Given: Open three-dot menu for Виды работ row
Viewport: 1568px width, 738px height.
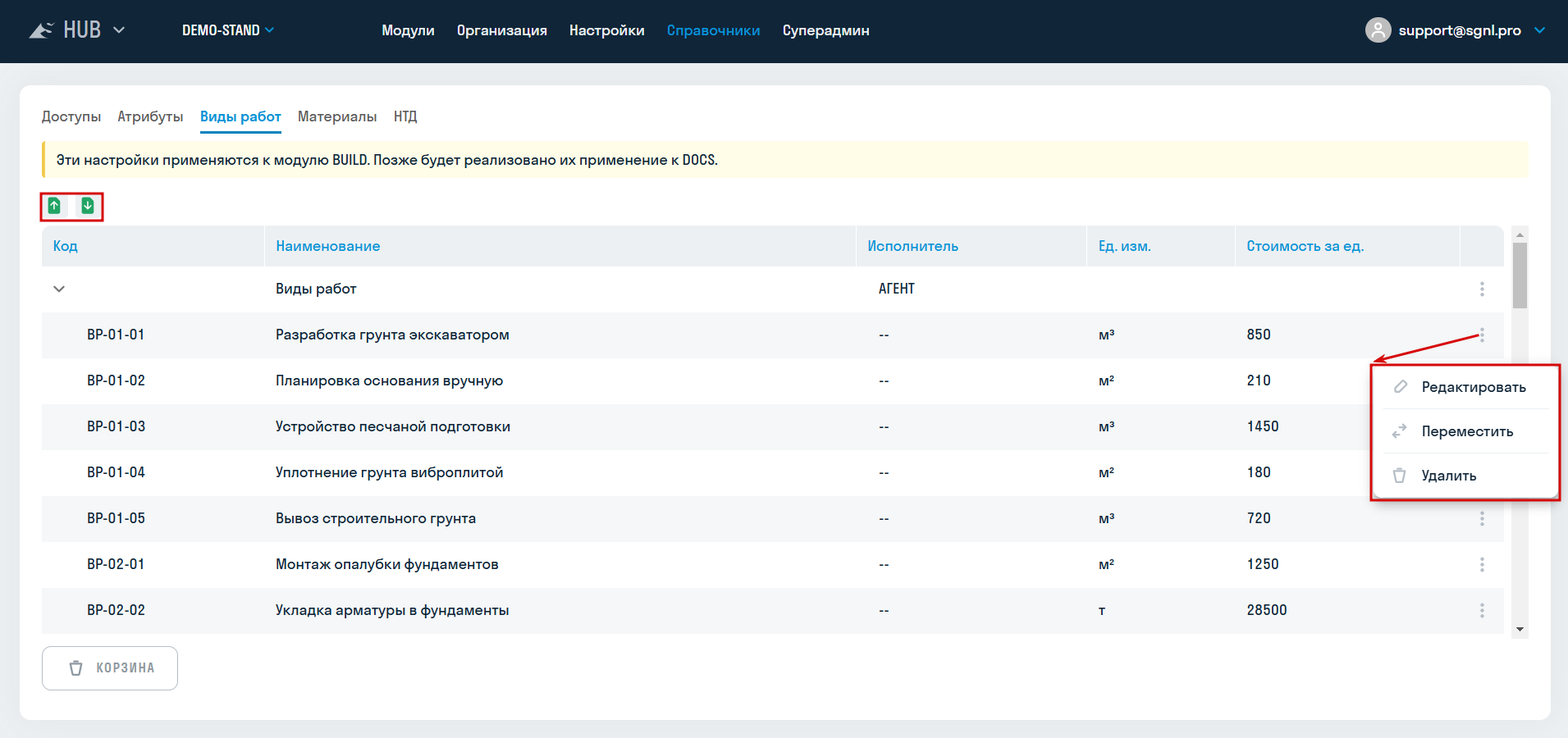Looking at the screenshot, I should 1482,289.
